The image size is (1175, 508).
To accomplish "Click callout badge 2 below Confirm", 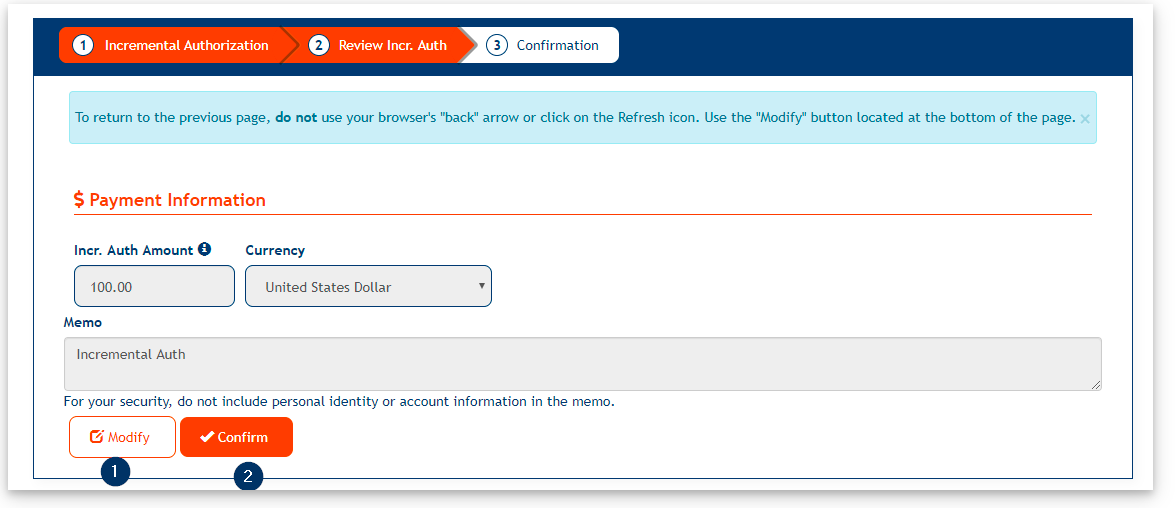I will point(248,477).
